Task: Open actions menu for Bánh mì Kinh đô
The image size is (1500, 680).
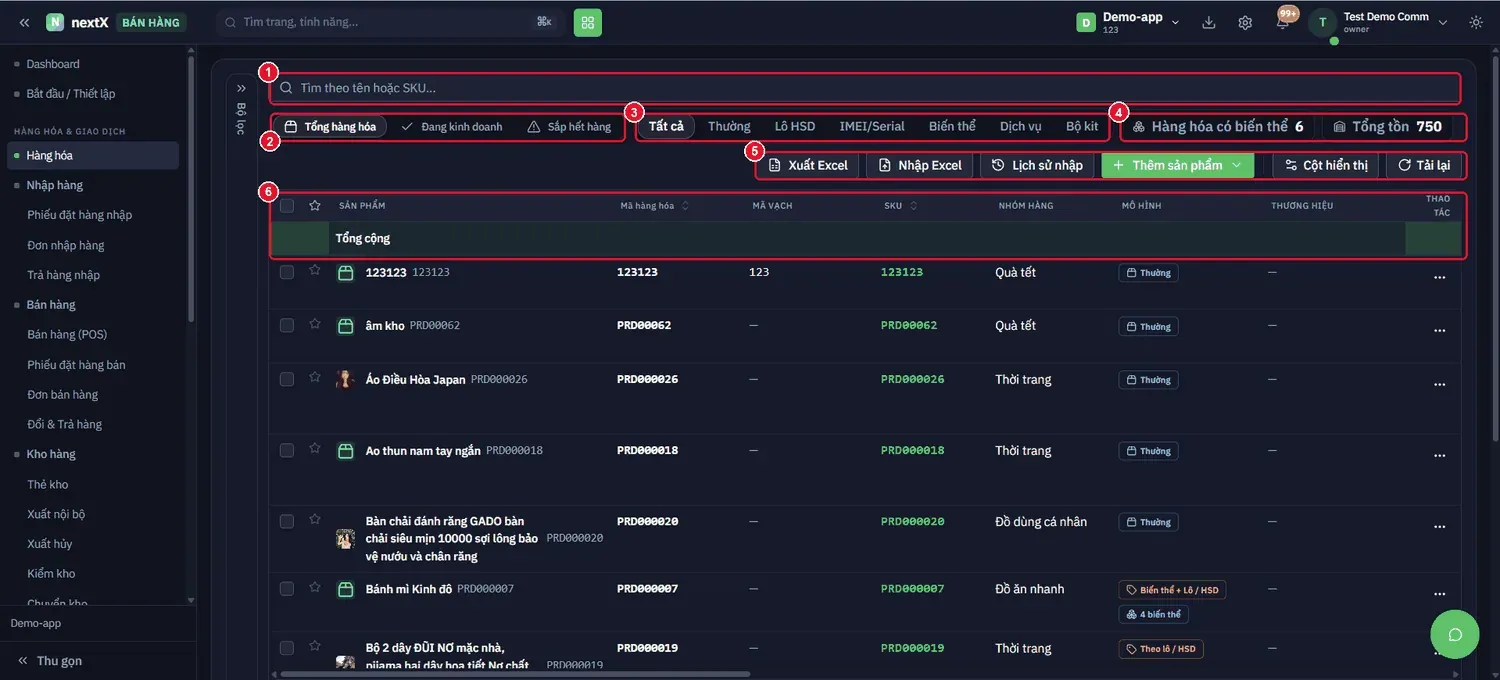Action: coord(1439,593)
